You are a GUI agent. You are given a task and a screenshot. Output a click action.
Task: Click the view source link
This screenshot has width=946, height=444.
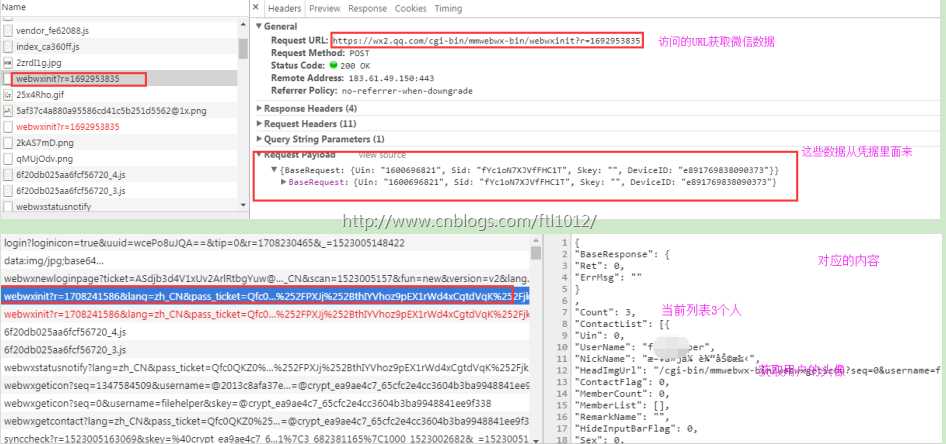click(382, 155)
